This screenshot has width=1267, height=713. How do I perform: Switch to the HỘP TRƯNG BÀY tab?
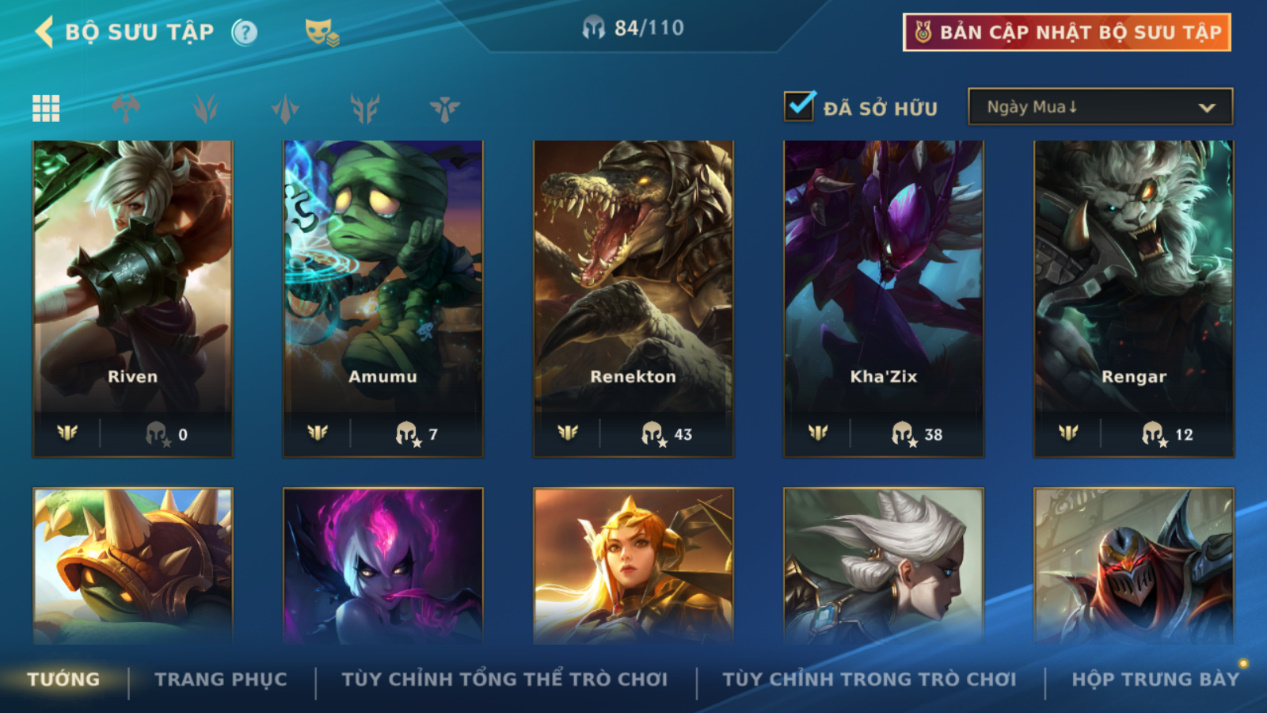(1155, 679)
